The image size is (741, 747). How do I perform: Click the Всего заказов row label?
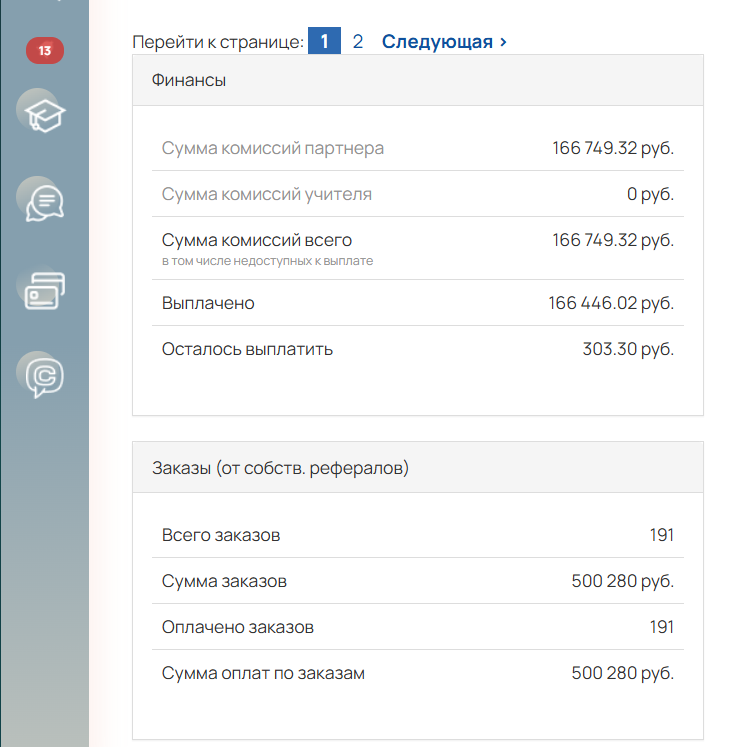tap(221, 535)
